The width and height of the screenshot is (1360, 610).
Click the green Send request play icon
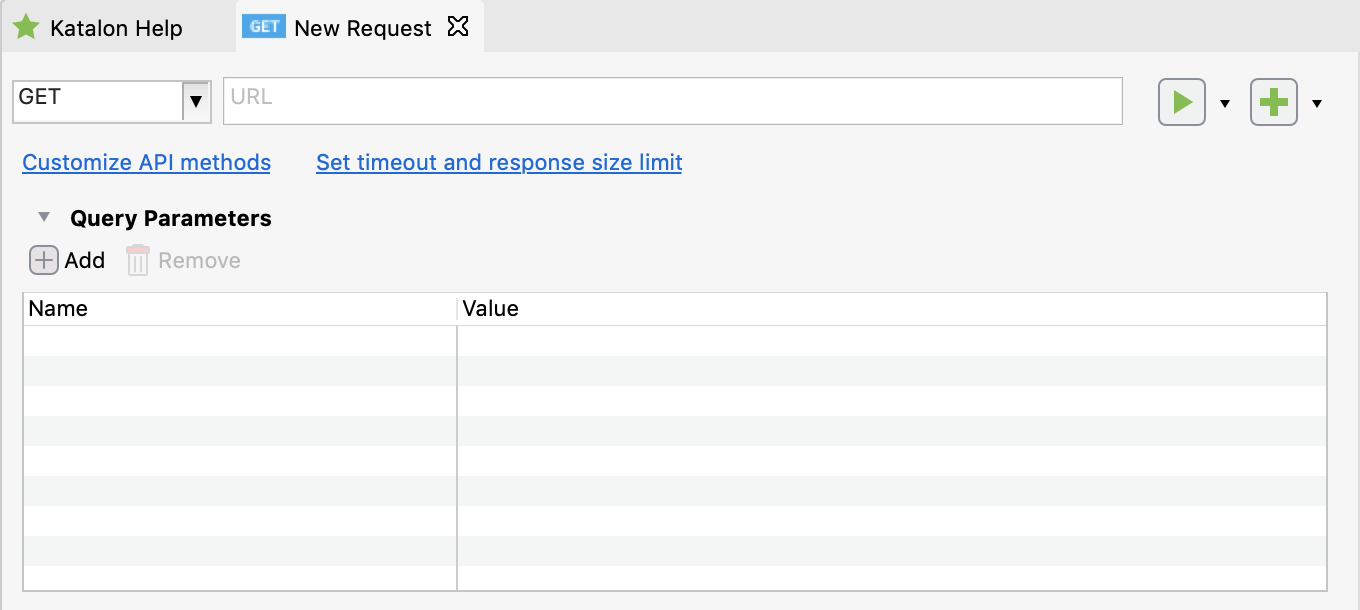[1182, 103]
